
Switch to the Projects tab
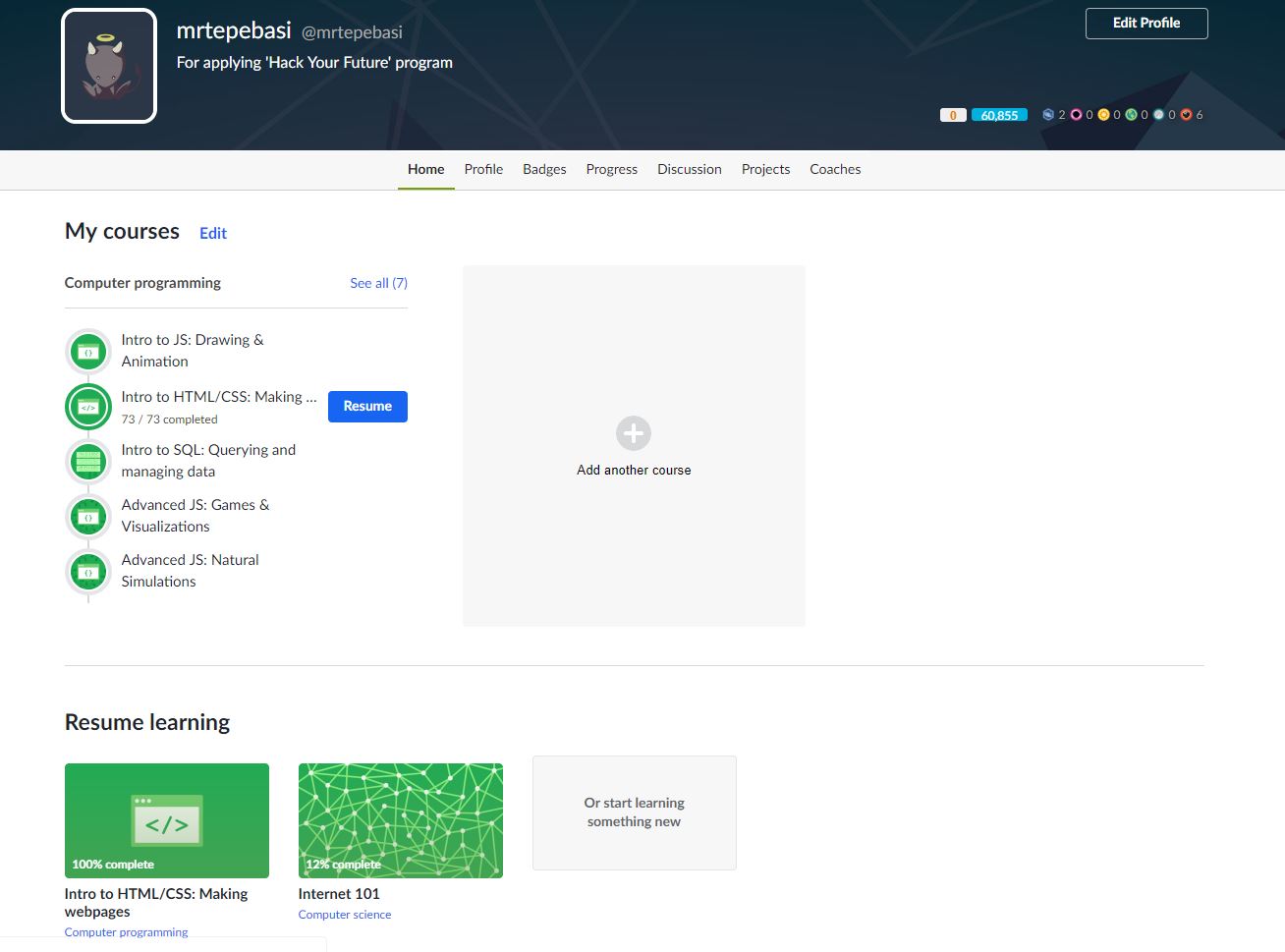pos(765,169)
